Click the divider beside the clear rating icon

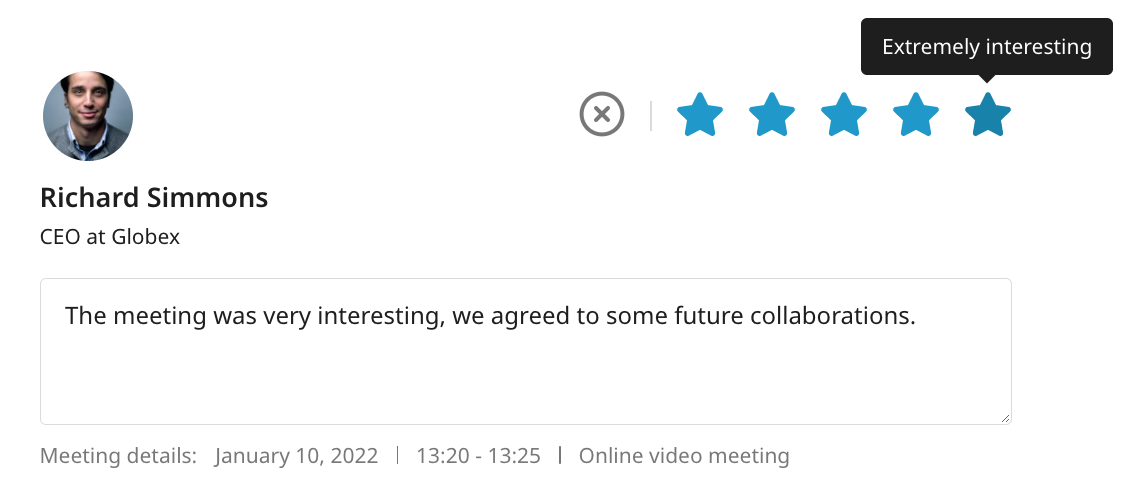click(x=651, y=116)
